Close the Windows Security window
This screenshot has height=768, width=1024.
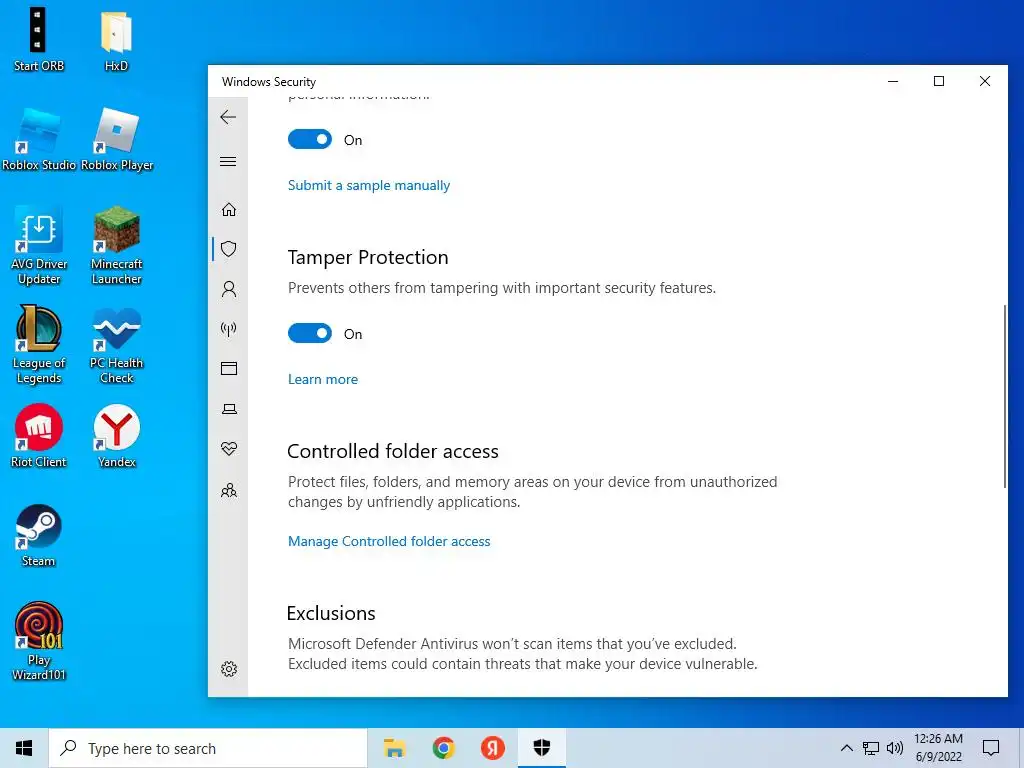tap(985, 81)
